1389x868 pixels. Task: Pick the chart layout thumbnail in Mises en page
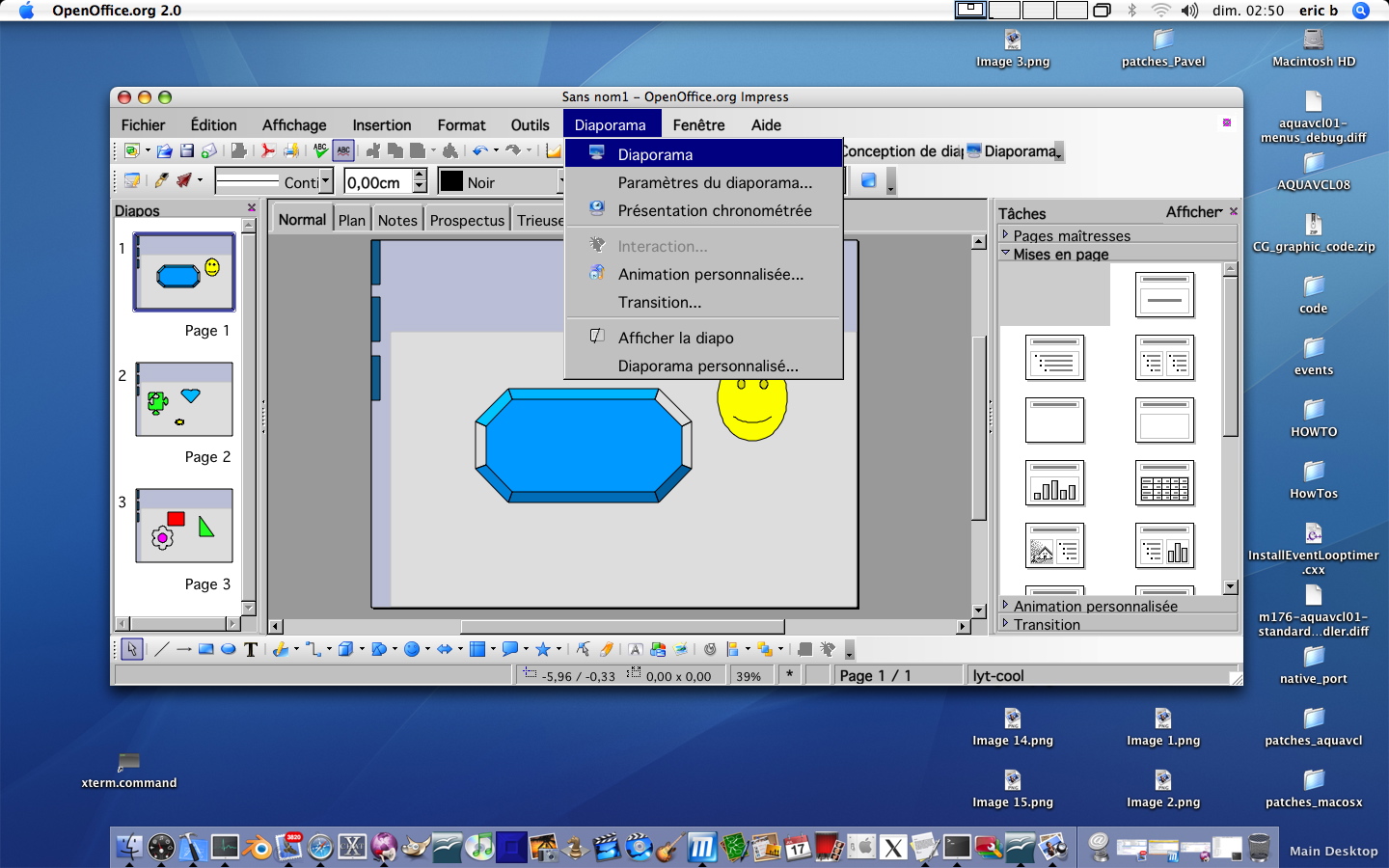coord(1054,483)
